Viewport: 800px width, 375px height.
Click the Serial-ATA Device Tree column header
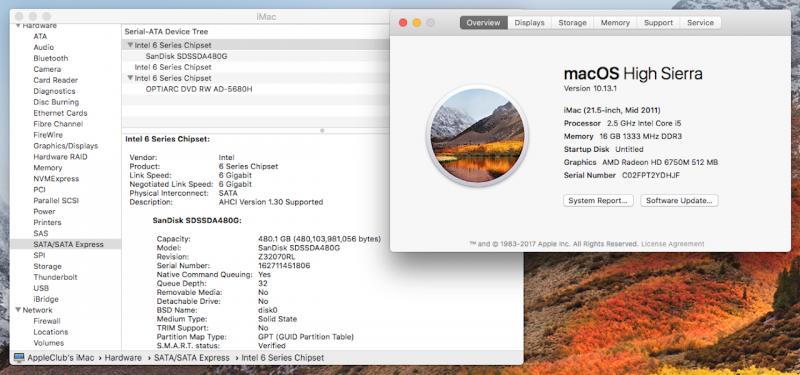[166, 32]
